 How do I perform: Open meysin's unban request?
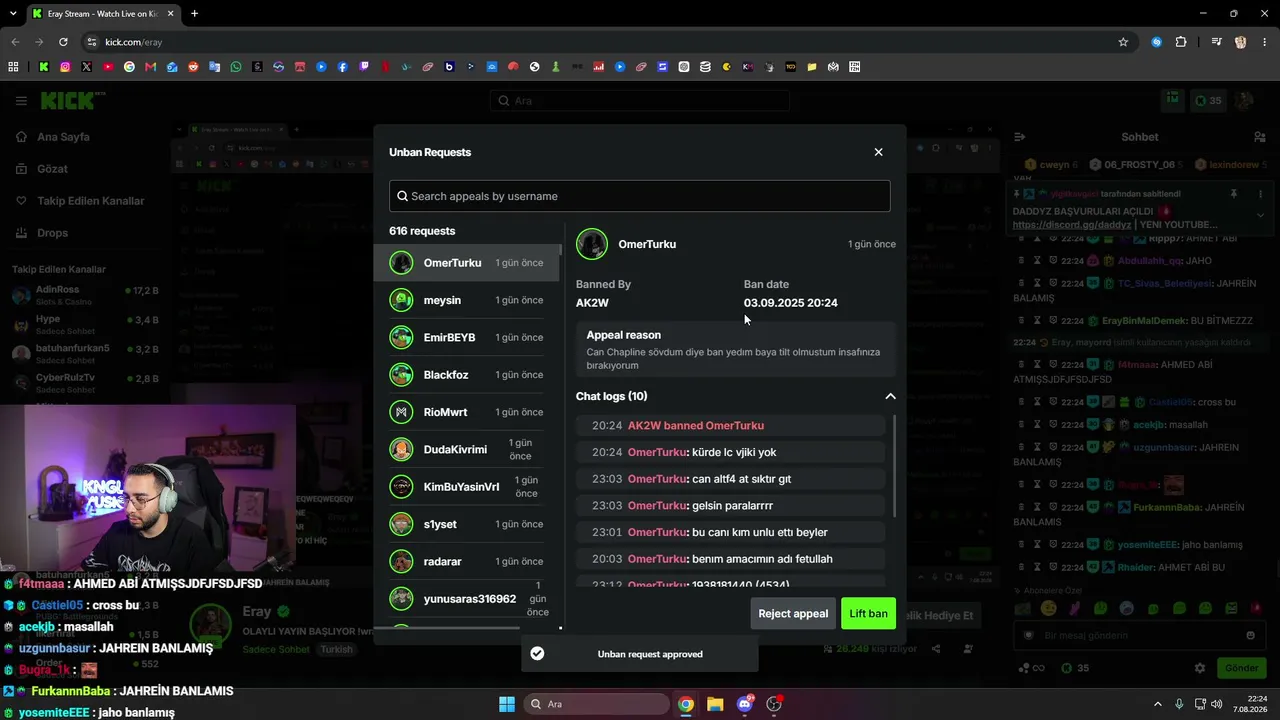[x=467, y=300]
